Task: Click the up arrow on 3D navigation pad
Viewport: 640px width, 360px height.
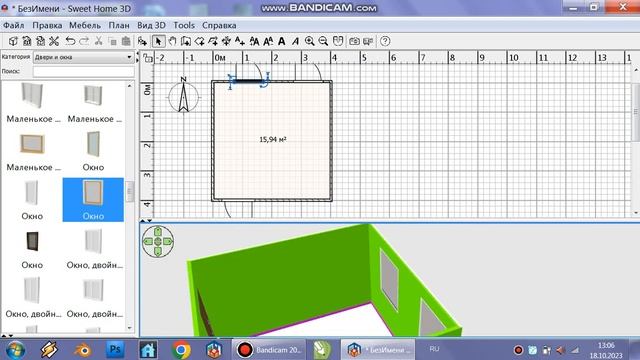Action: (158, 232)
